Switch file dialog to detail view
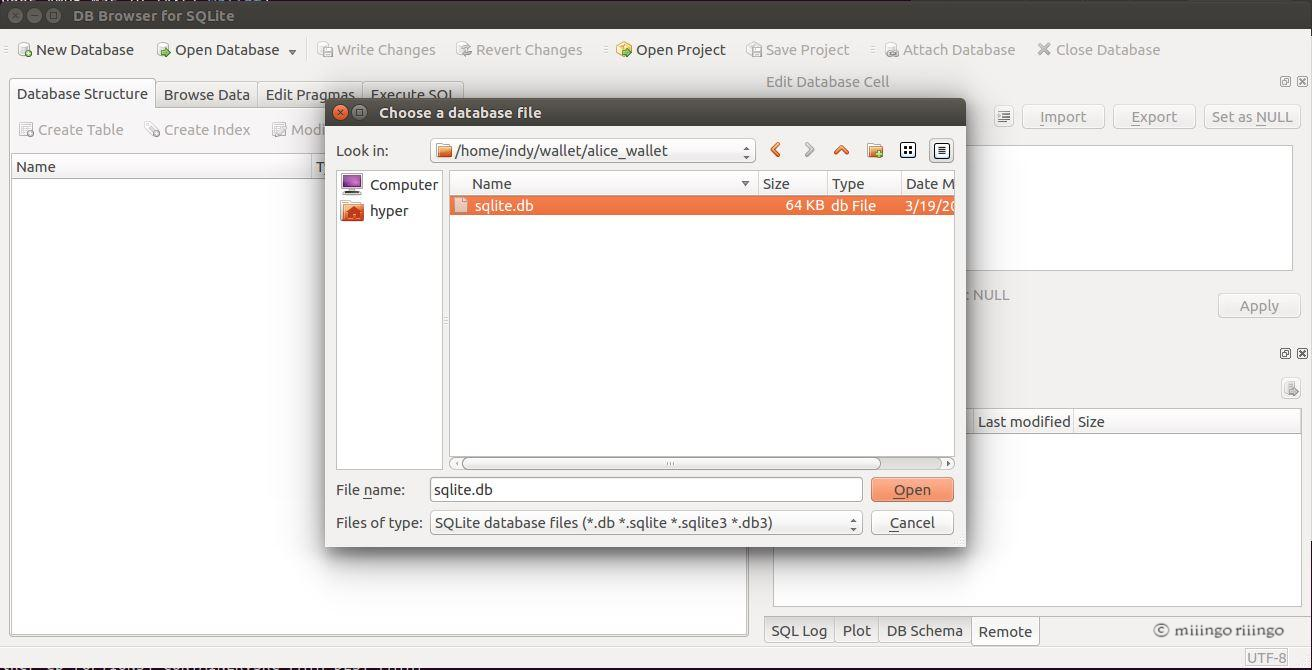Image resolution: width=1312 pixels, height=670 pixels. 941,150
